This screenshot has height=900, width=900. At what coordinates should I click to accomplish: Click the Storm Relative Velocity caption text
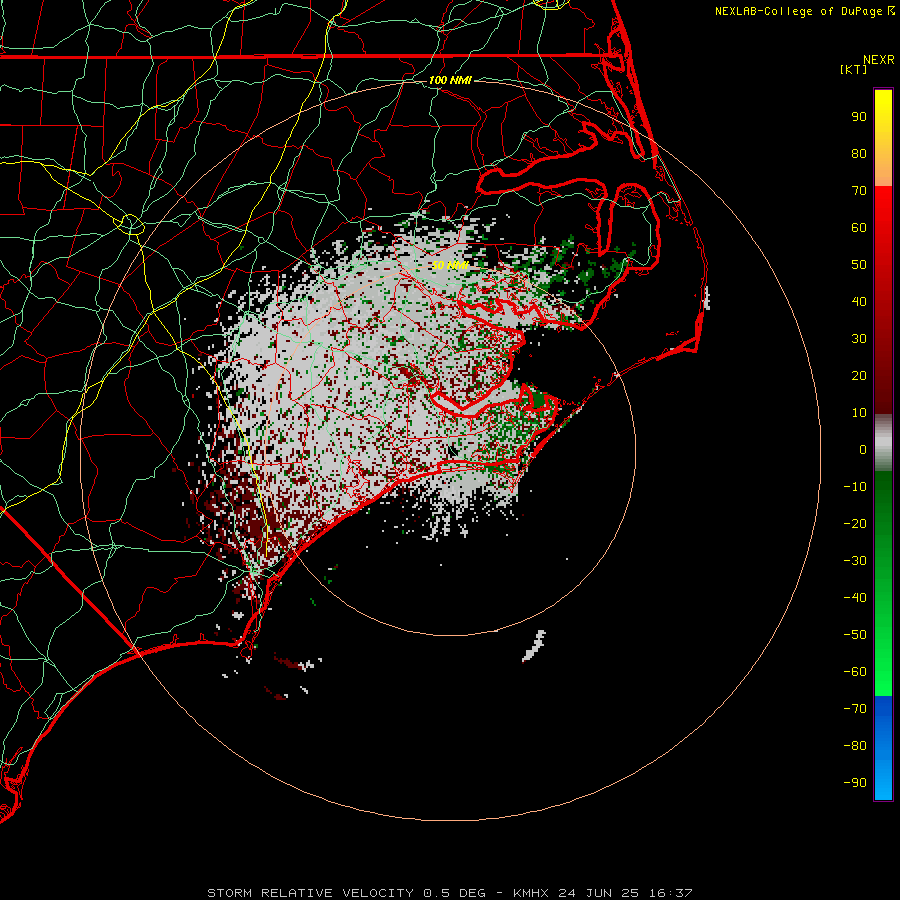pos(450,893)
